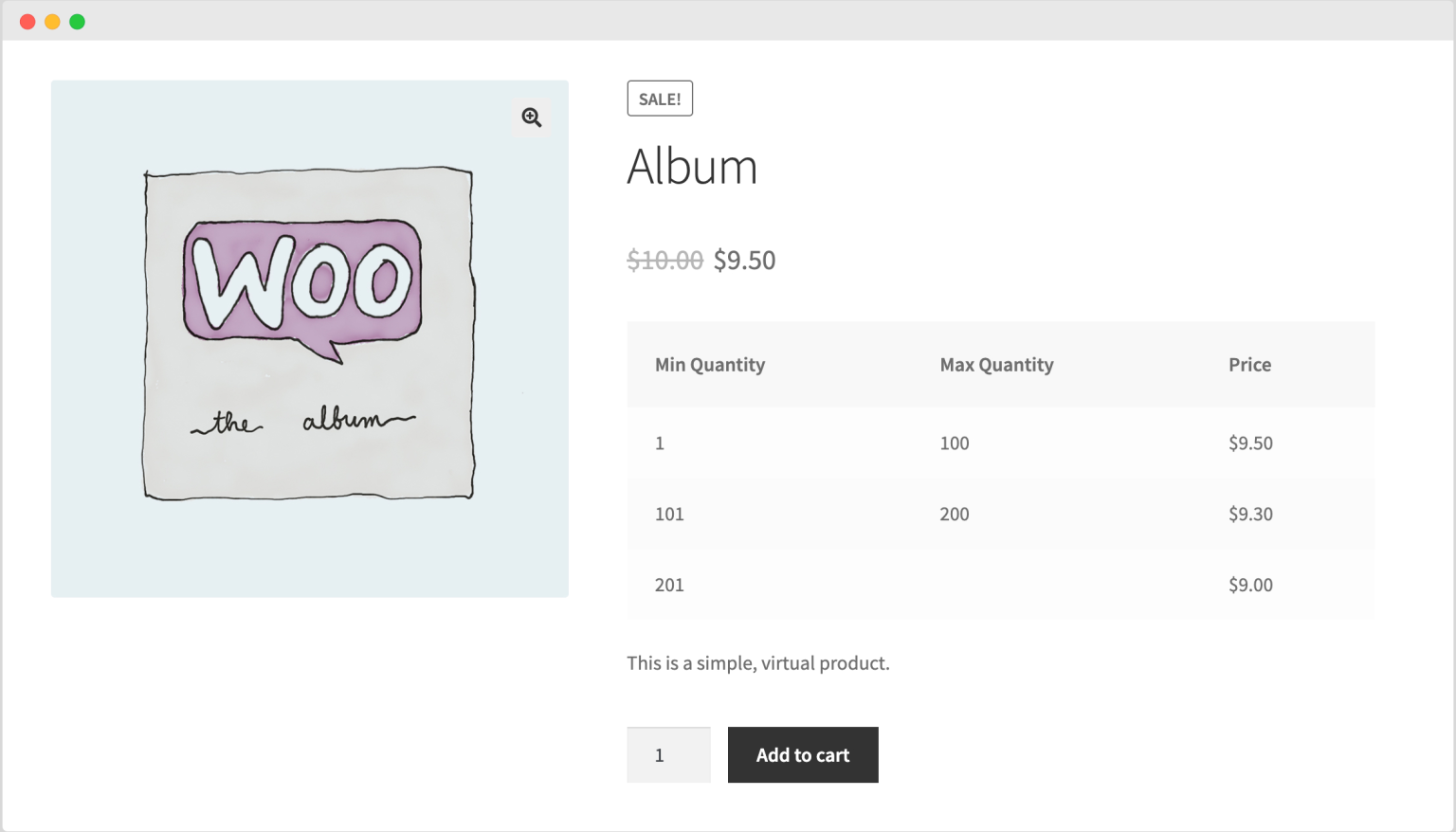This screenshot has height=832, width=1456.
Task: Click the Album product title
Action: [x=692, y=167]
